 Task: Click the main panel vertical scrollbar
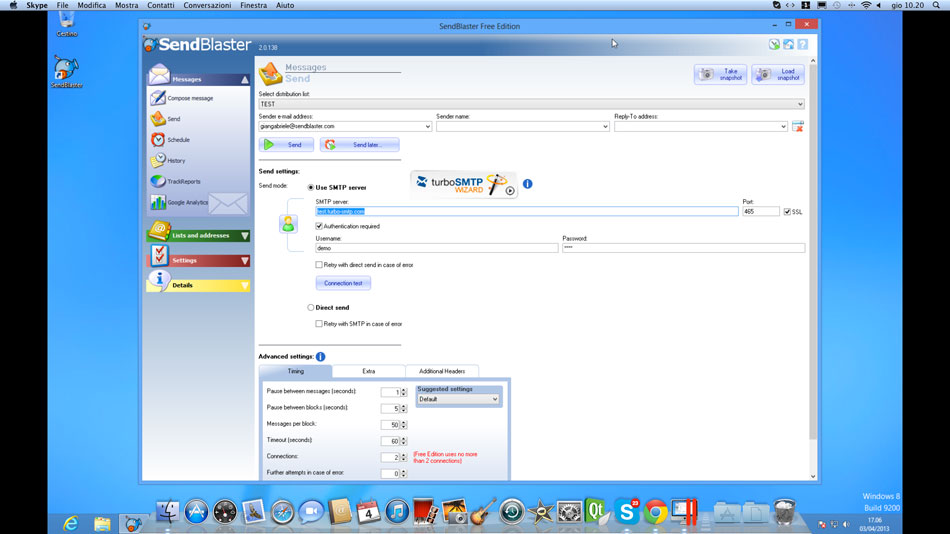point(813,252)
